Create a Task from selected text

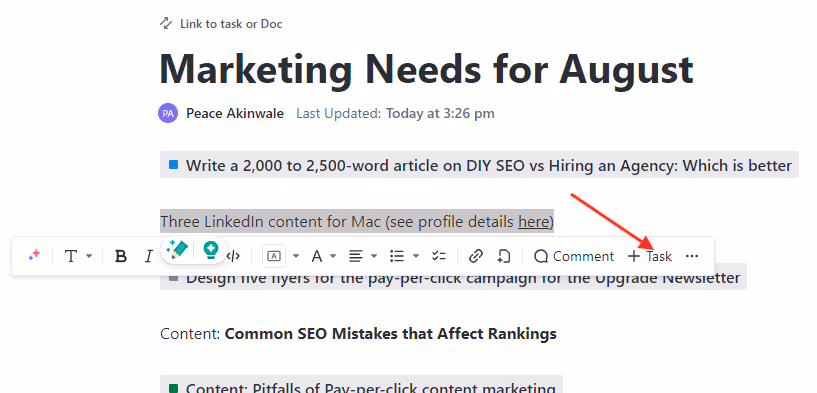(x=650, y=256)
